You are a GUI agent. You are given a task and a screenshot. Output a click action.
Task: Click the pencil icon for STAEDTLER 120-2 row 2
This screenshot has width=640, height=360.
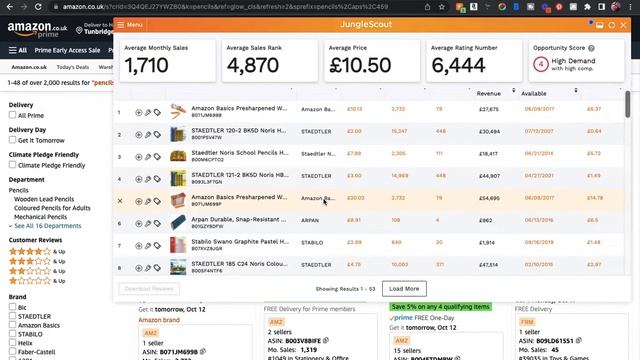(148, 135)
